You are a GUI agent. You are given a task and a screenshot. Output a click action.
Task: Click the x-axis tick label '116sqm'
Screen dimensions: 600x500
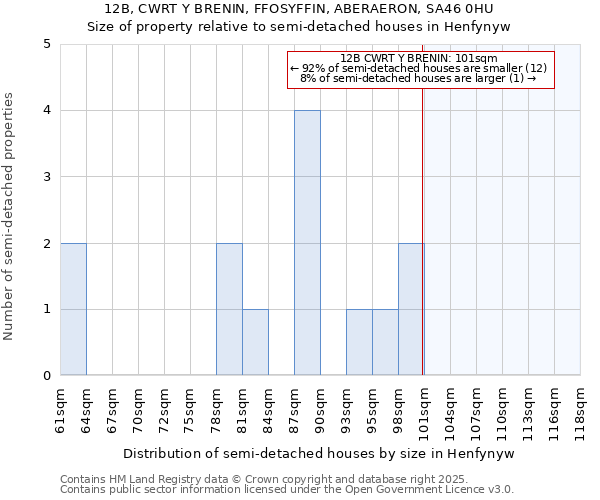pos(555,414)
